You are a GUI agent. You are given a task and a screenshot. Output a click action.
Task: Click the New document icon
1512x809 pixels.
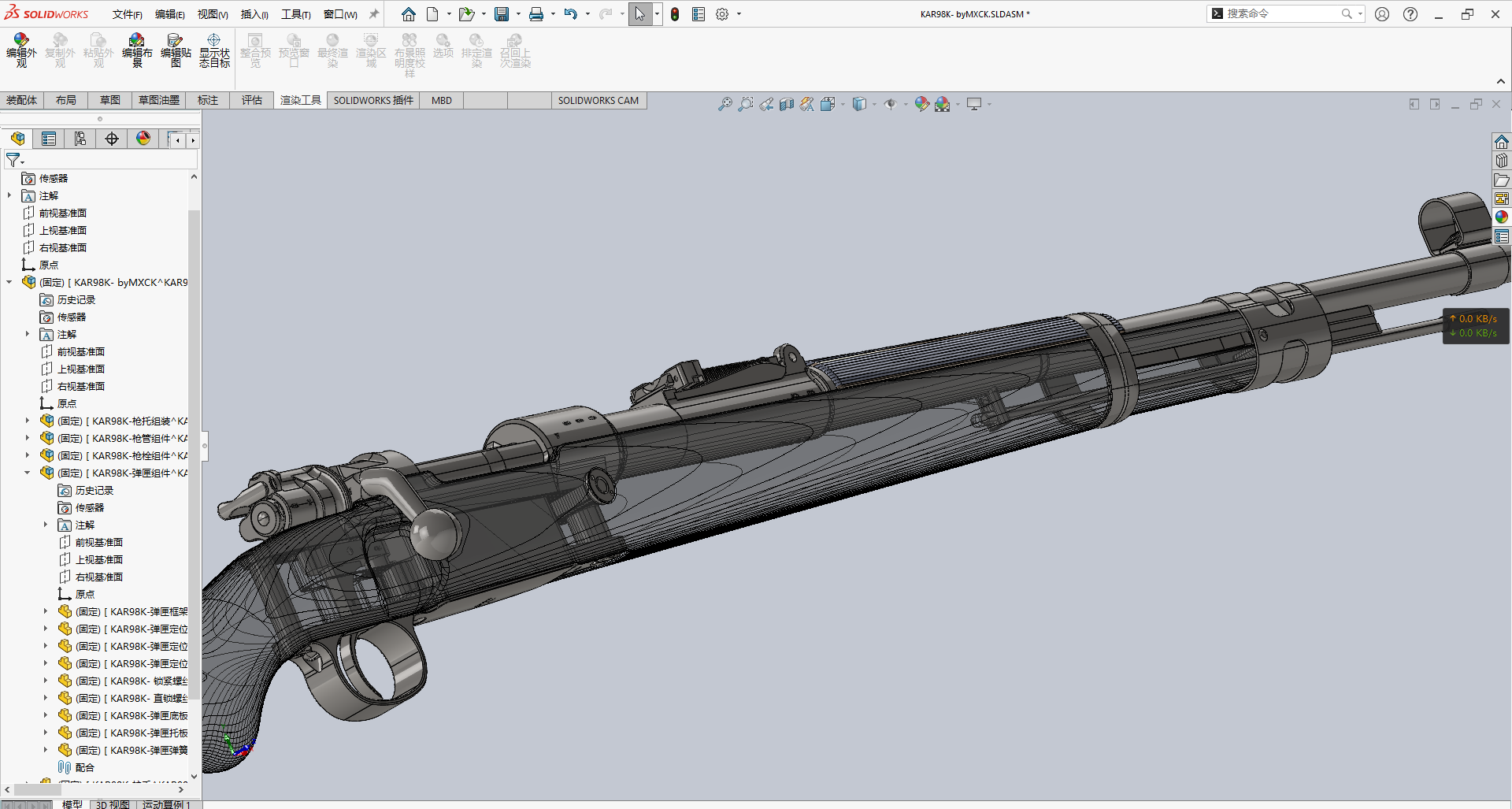[x=432, y=14]
